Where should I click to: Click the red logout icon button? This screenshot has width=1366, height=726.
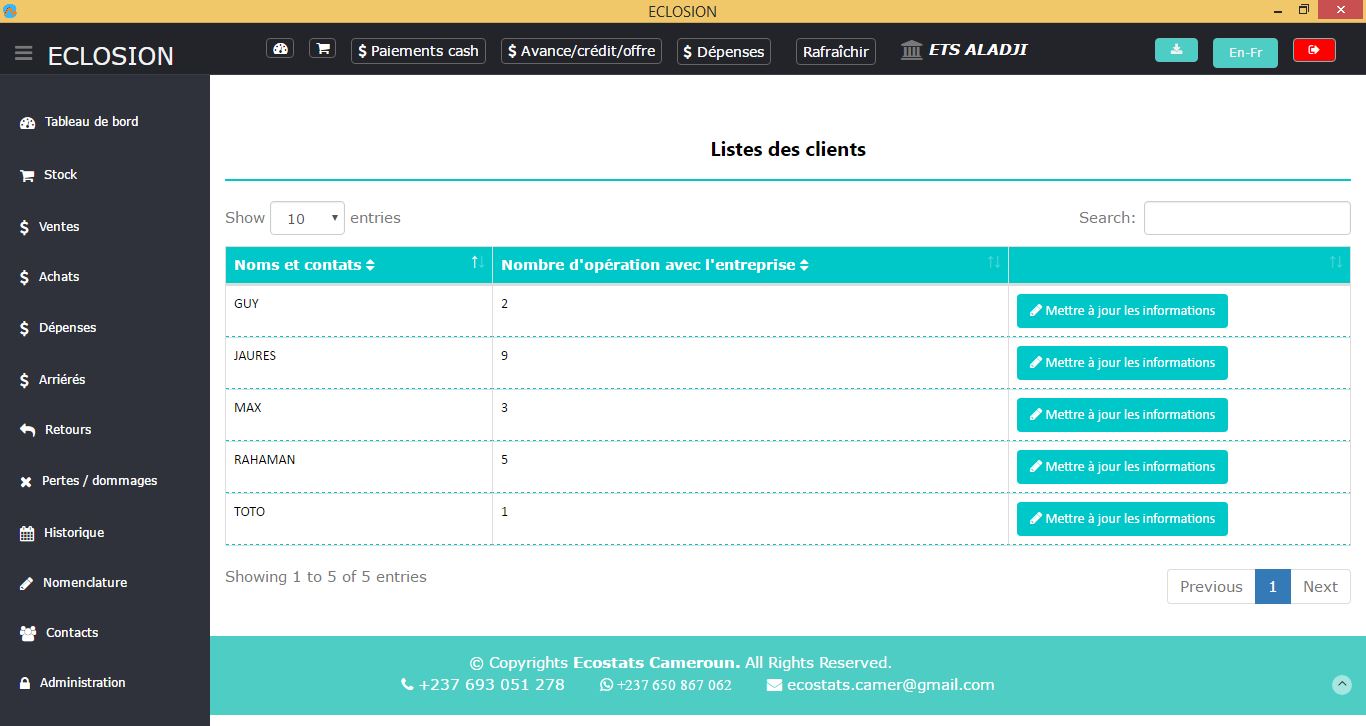[x=1314, y=50]
